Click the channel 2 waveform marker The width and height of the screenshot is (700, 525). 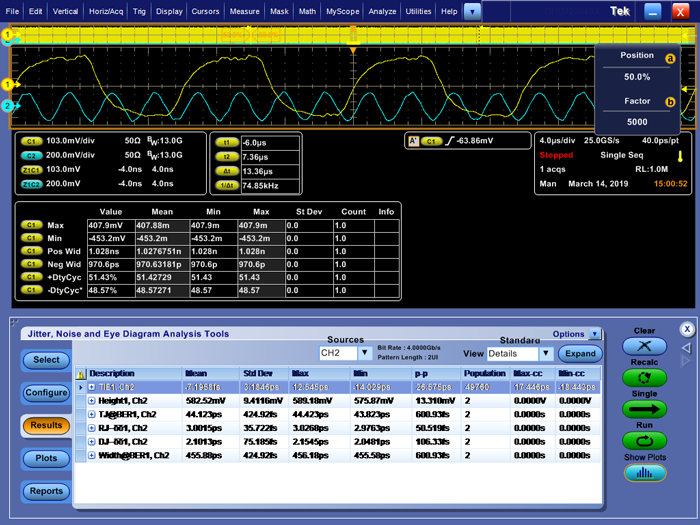point(7,106)
